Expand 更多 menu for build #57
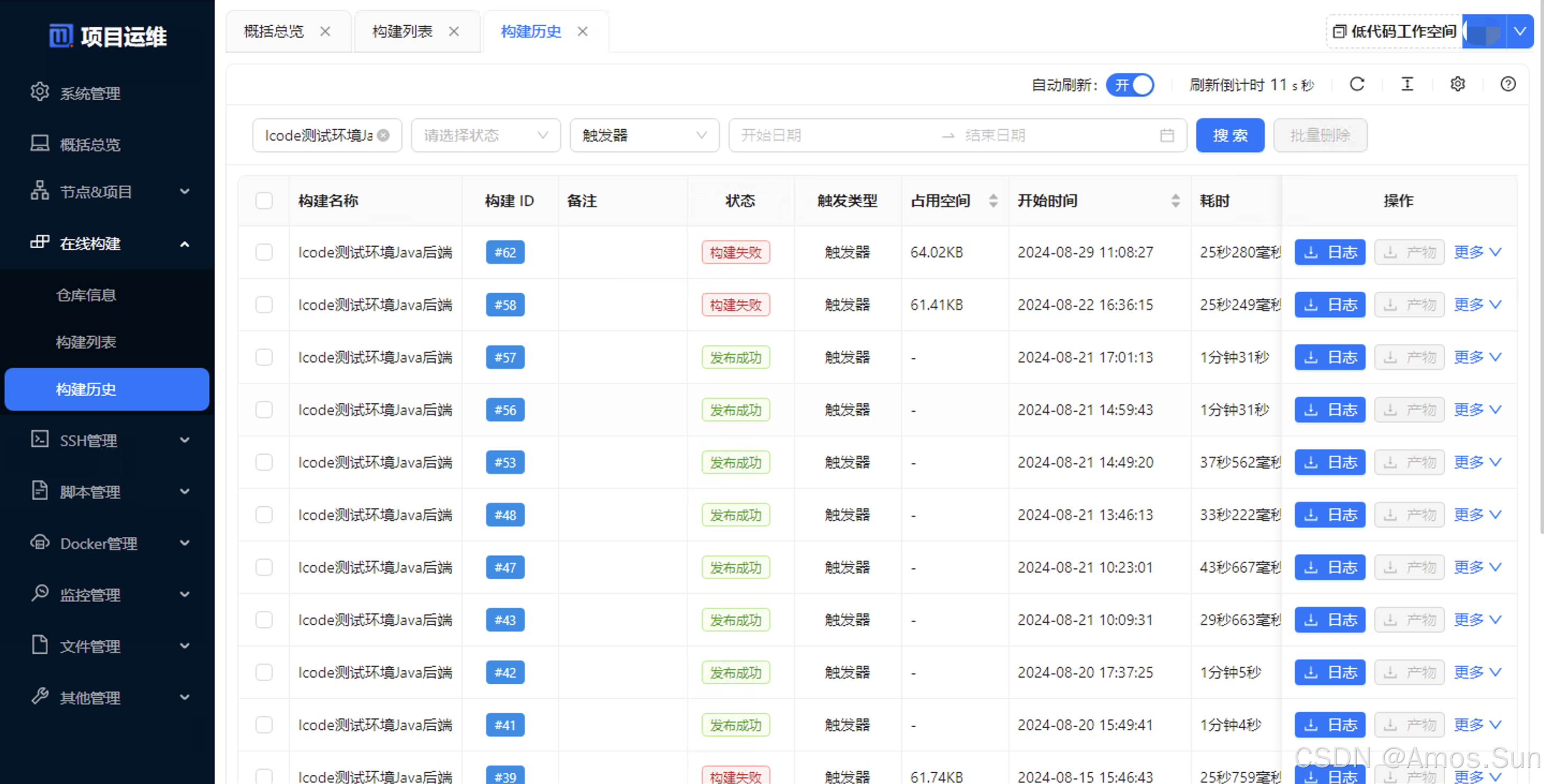This screenshot has width=1544, height=784. tap(1477, 358)
